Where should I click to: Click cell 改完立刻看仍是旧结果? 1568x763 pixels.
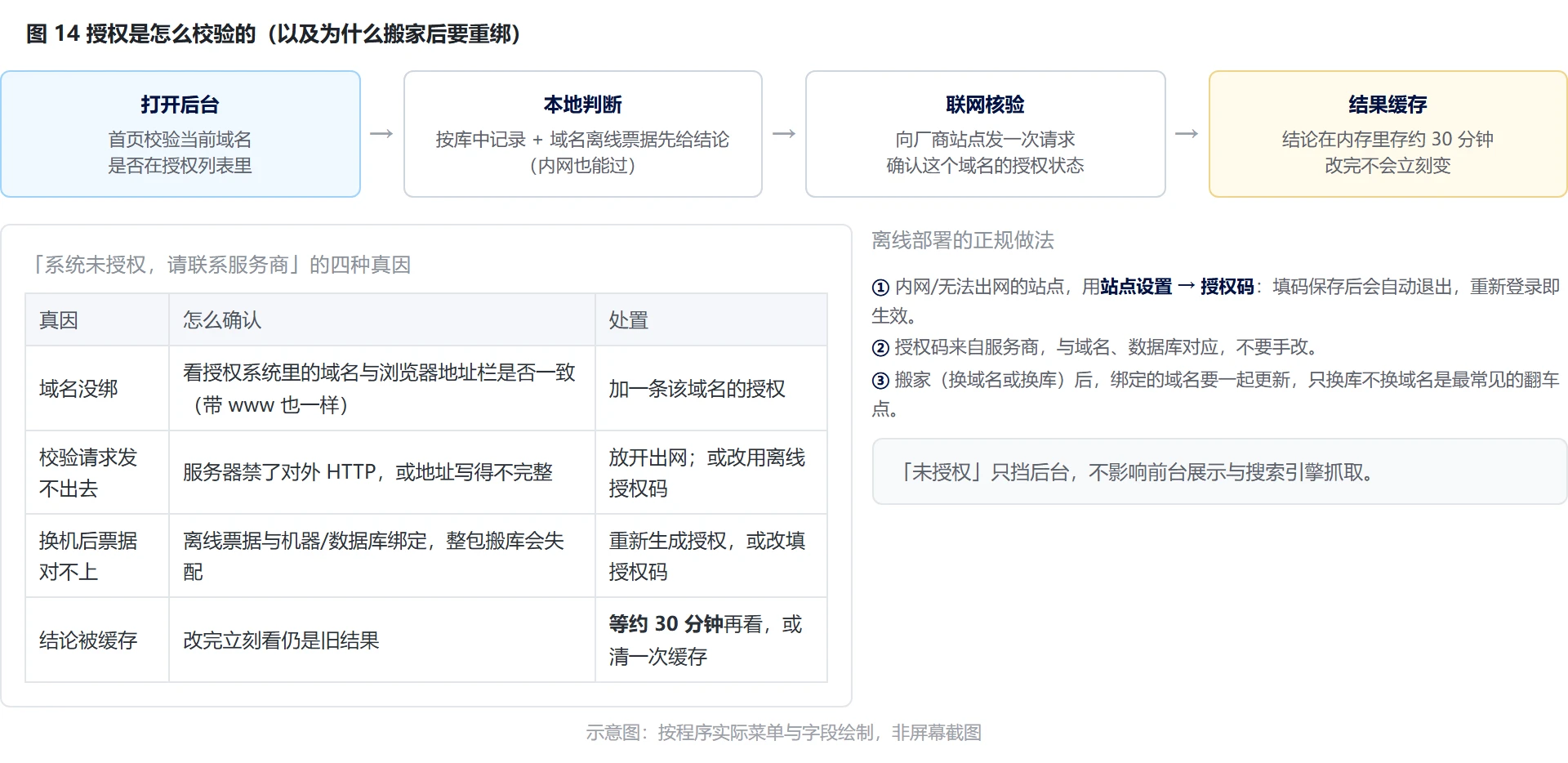381,640
